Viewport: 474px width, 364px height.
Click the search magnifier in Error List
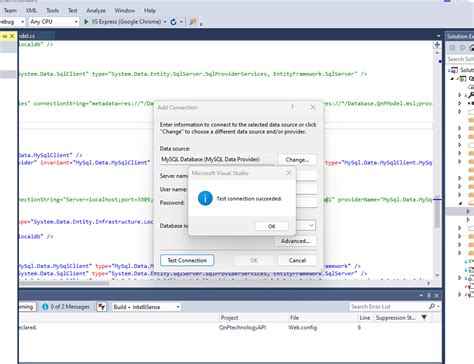[x=432, y=306]
